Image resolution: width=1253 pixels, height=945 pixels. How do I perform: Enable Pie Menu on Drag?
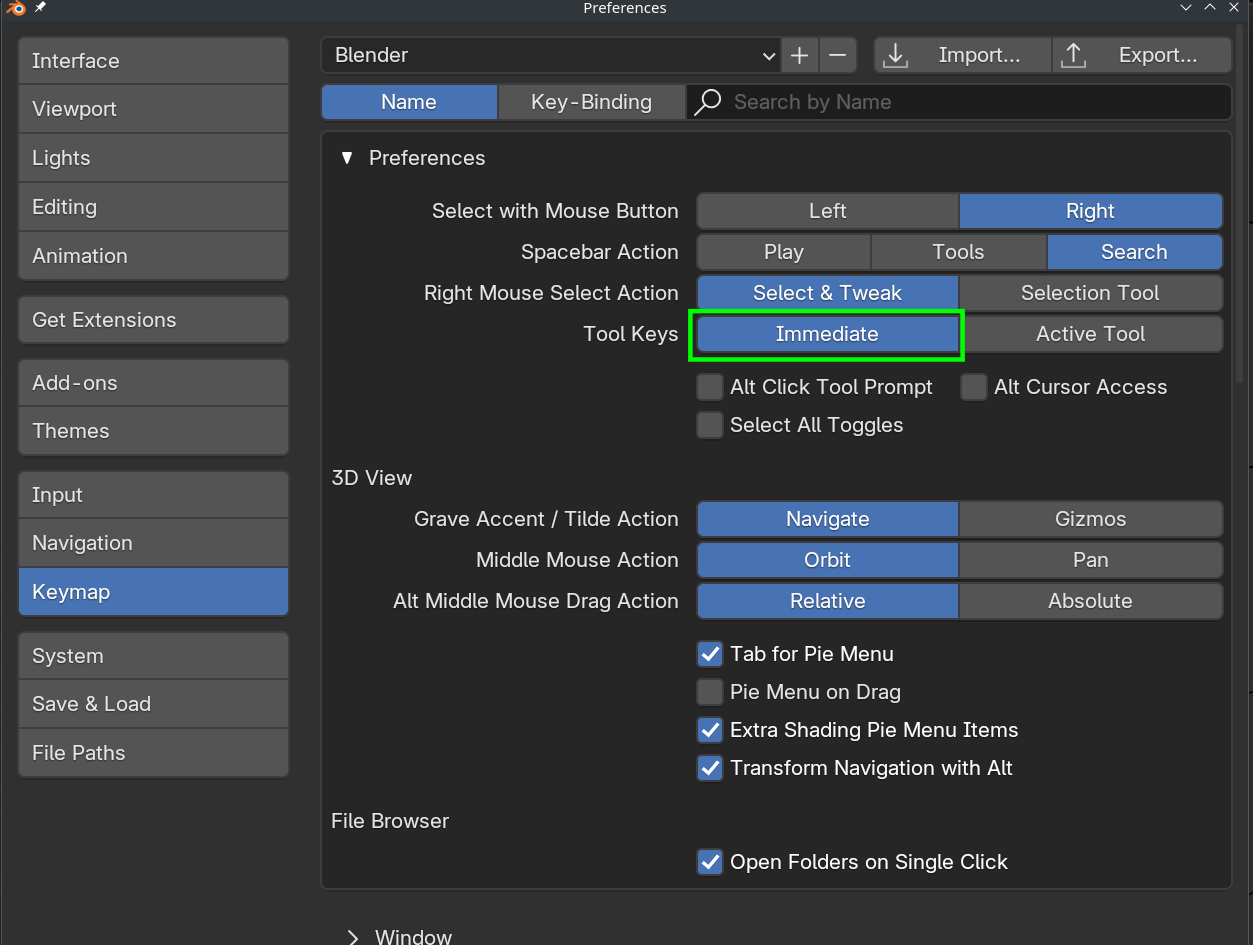[x=710, y=692]
